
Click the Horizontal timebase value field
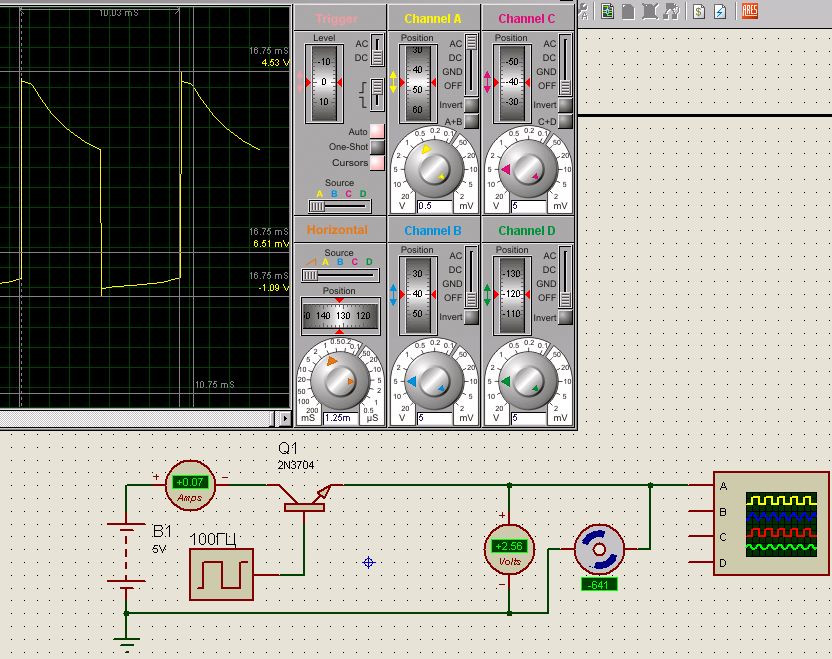339,418
